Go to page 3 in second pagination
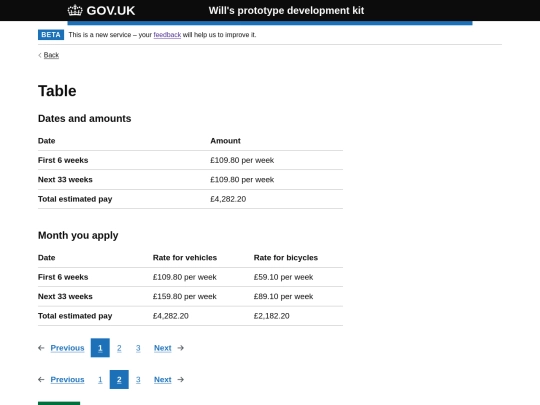Viewport: 540px width, 405px height. 138,380
